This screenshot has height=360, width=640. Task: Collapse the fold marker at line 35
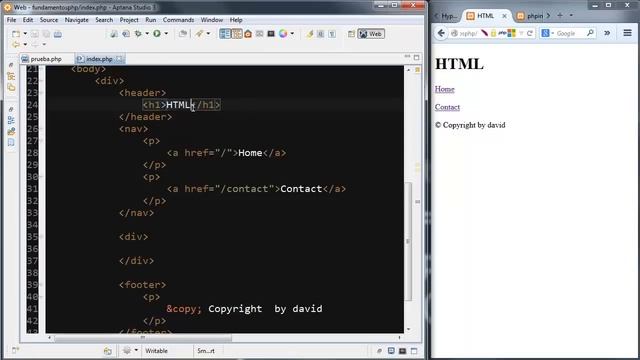click(x=42, y=237)
